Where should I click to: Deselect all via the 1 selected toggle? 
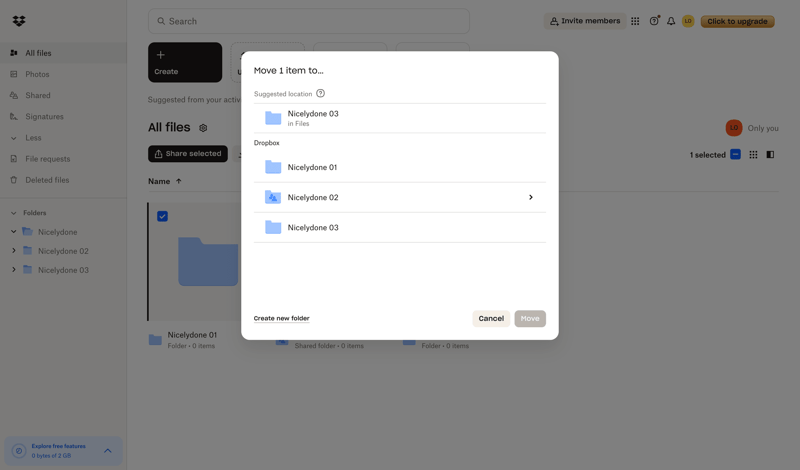[x=735, y=155]
